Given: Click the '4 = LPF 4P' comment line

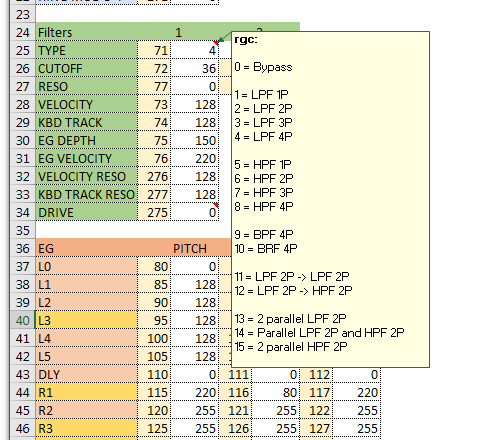Looking at the screenshot, I should [x=263, y=137].
